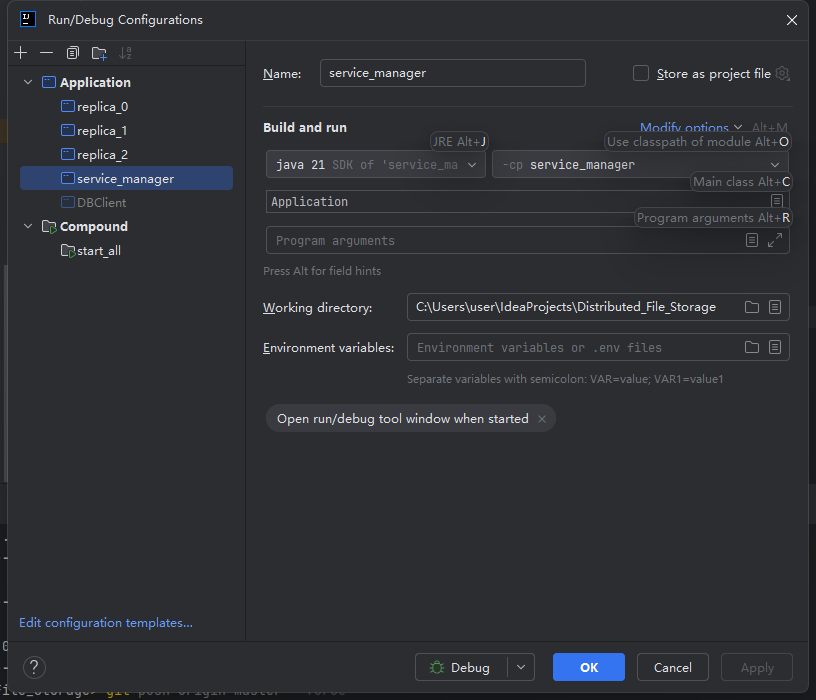816x700 pixels.
Task: Select the replica_0 configuration
Action: [126, 107]
